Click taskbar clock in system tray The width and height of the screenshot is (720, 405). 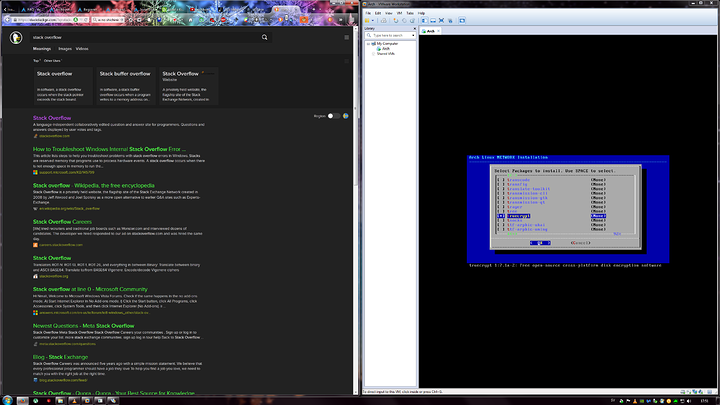point(704,401)
